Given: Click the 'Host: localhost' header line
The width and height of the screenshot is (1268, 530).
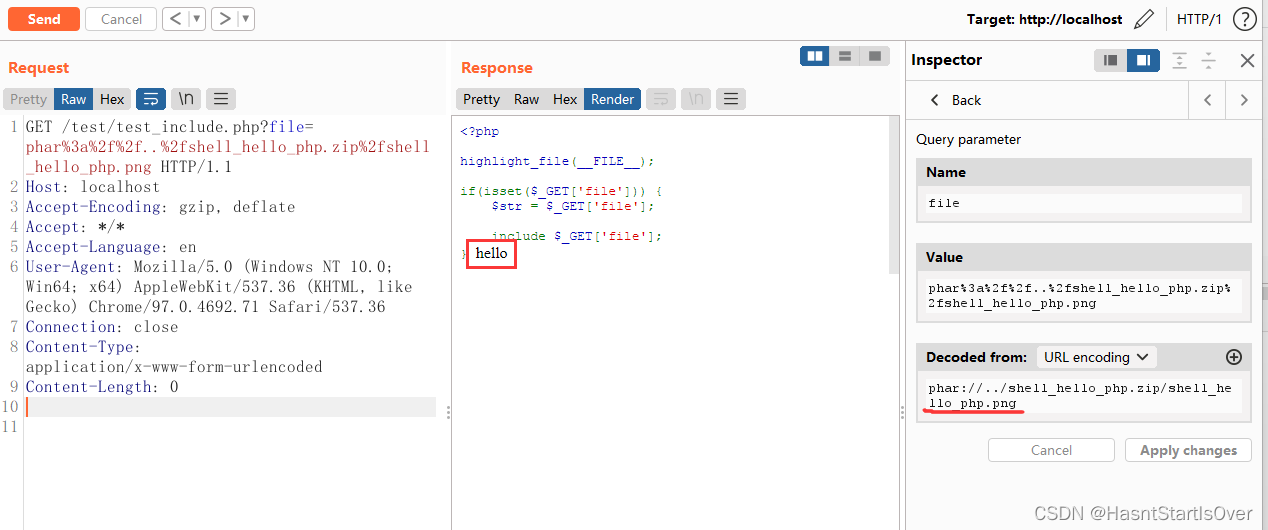Looking at the screenshot, I should point(92,187).
